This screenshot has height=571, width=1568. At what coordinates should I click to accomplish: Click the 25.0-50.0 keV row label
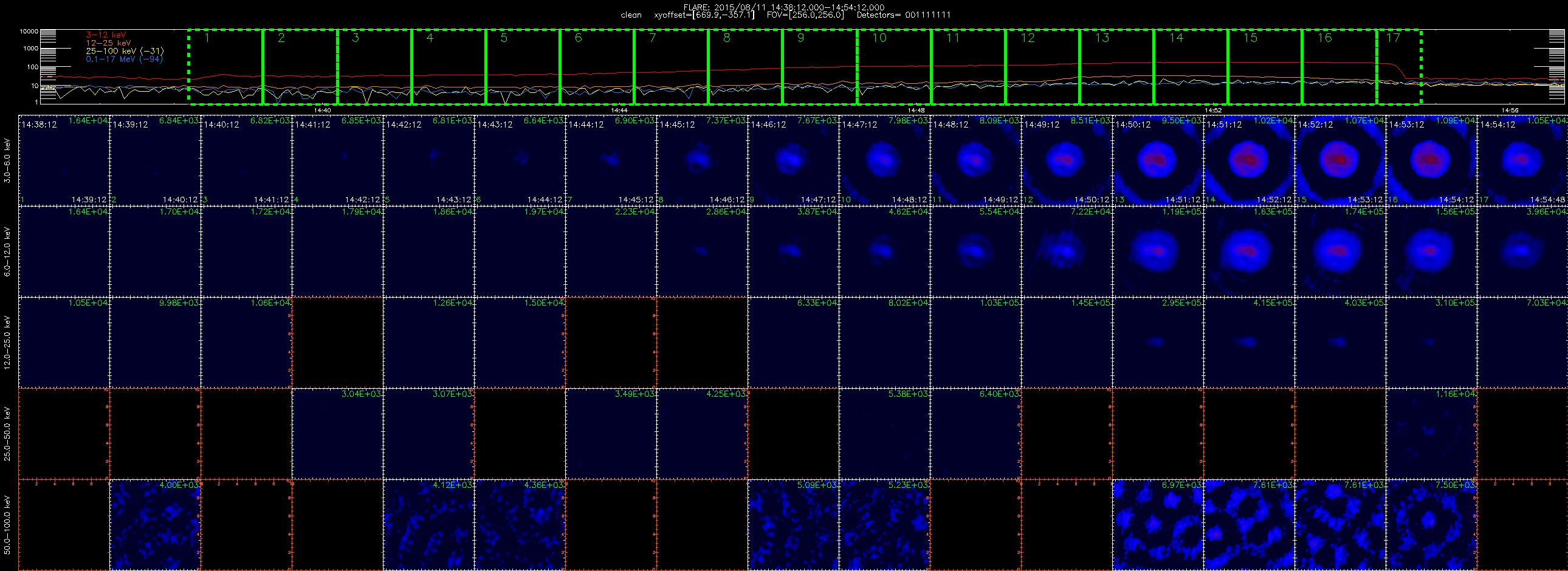pos(7,434)
